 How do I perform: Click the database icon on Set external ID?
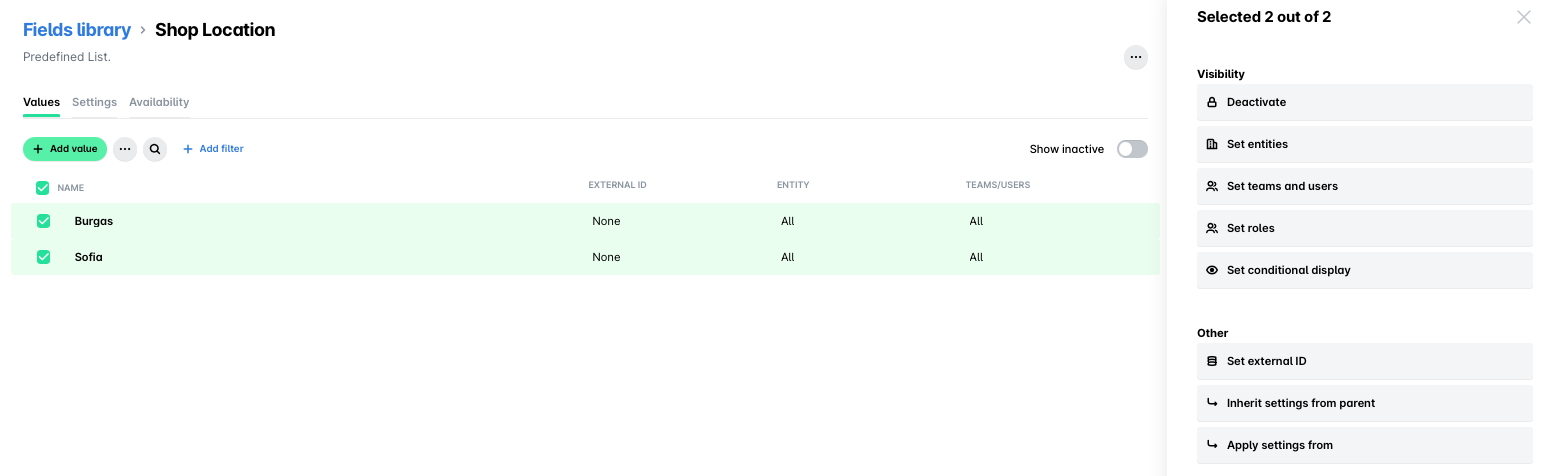coord(1212,361)
